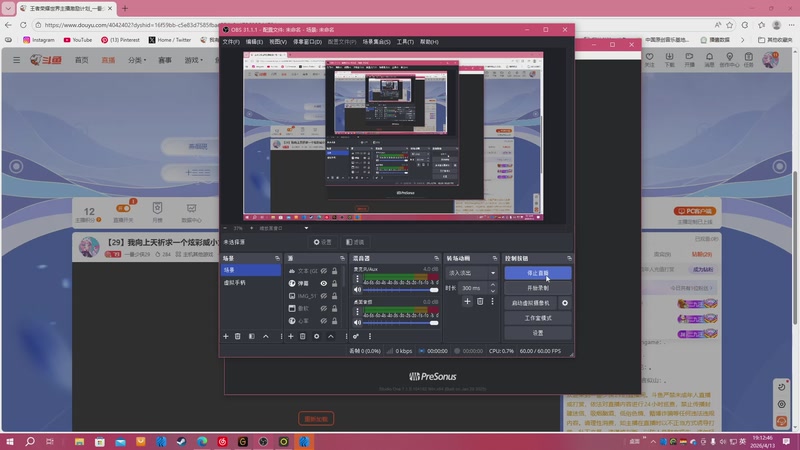The image size is (800, 450).
Task: Open Mic/Aux channel three-dot options
Action: coord(358,279)
